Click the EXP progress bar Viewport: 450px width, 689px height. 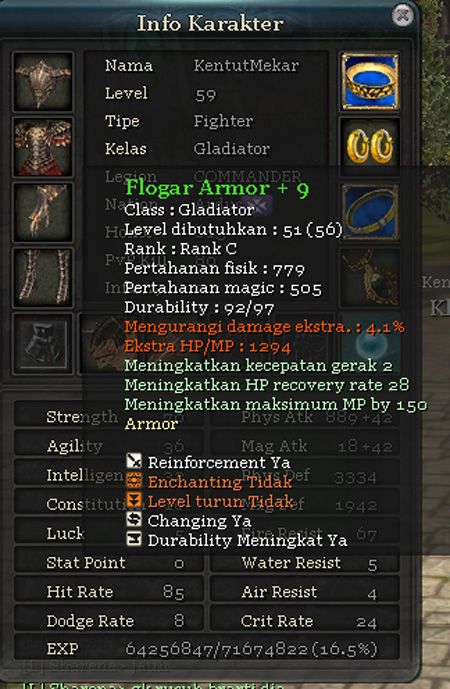coord(207,649)
